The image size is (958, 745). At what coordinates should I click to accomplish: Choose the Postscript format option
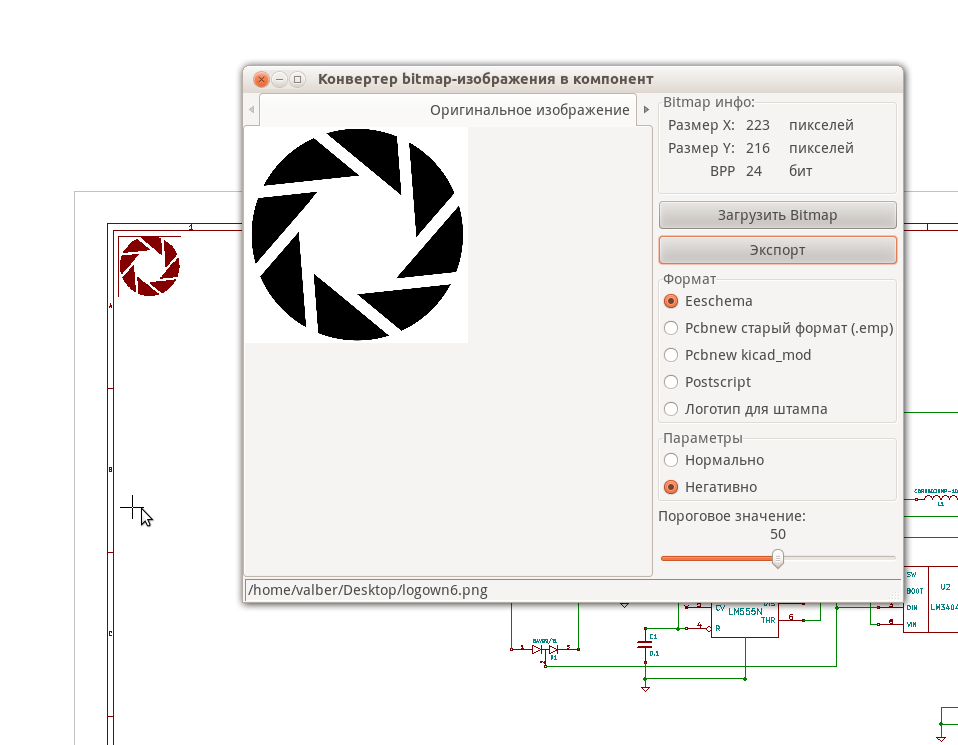click(x=671, y=381)
